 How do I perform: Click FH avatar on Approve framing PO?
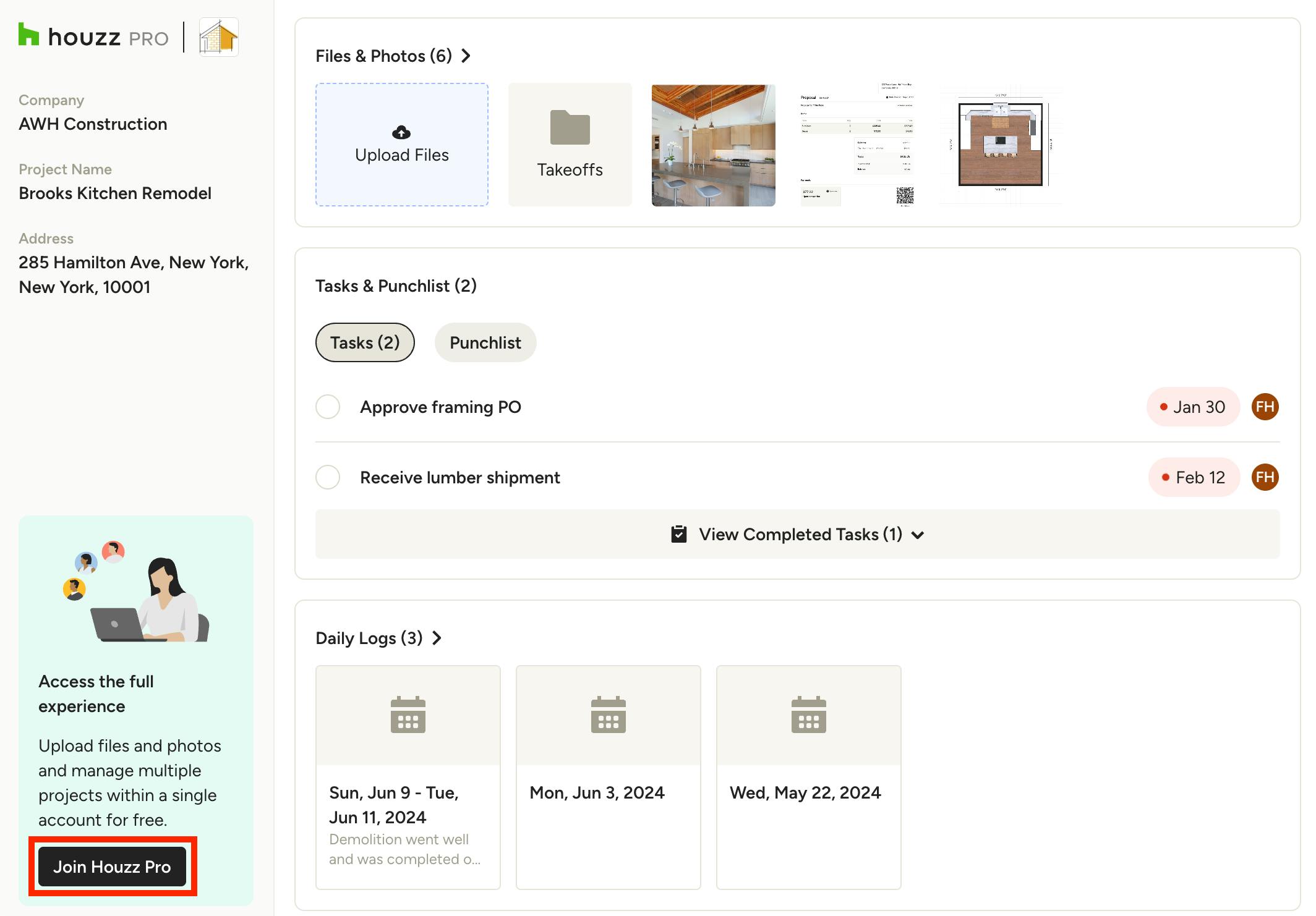1265,407
